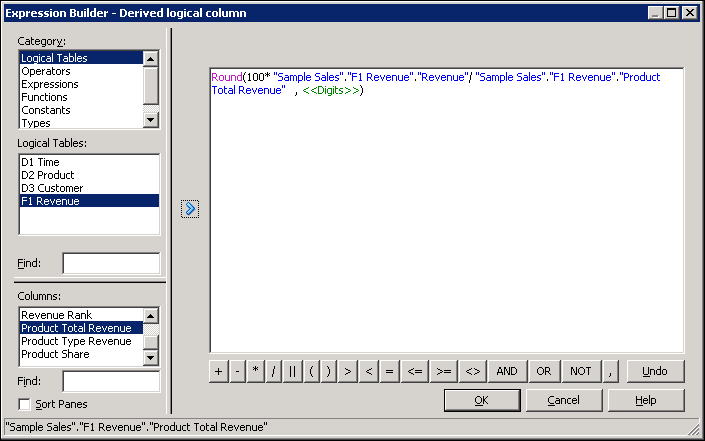The height and width of the screenshot is (441, 705).
Task: Insert the AND operator
Action: (507, 371)
